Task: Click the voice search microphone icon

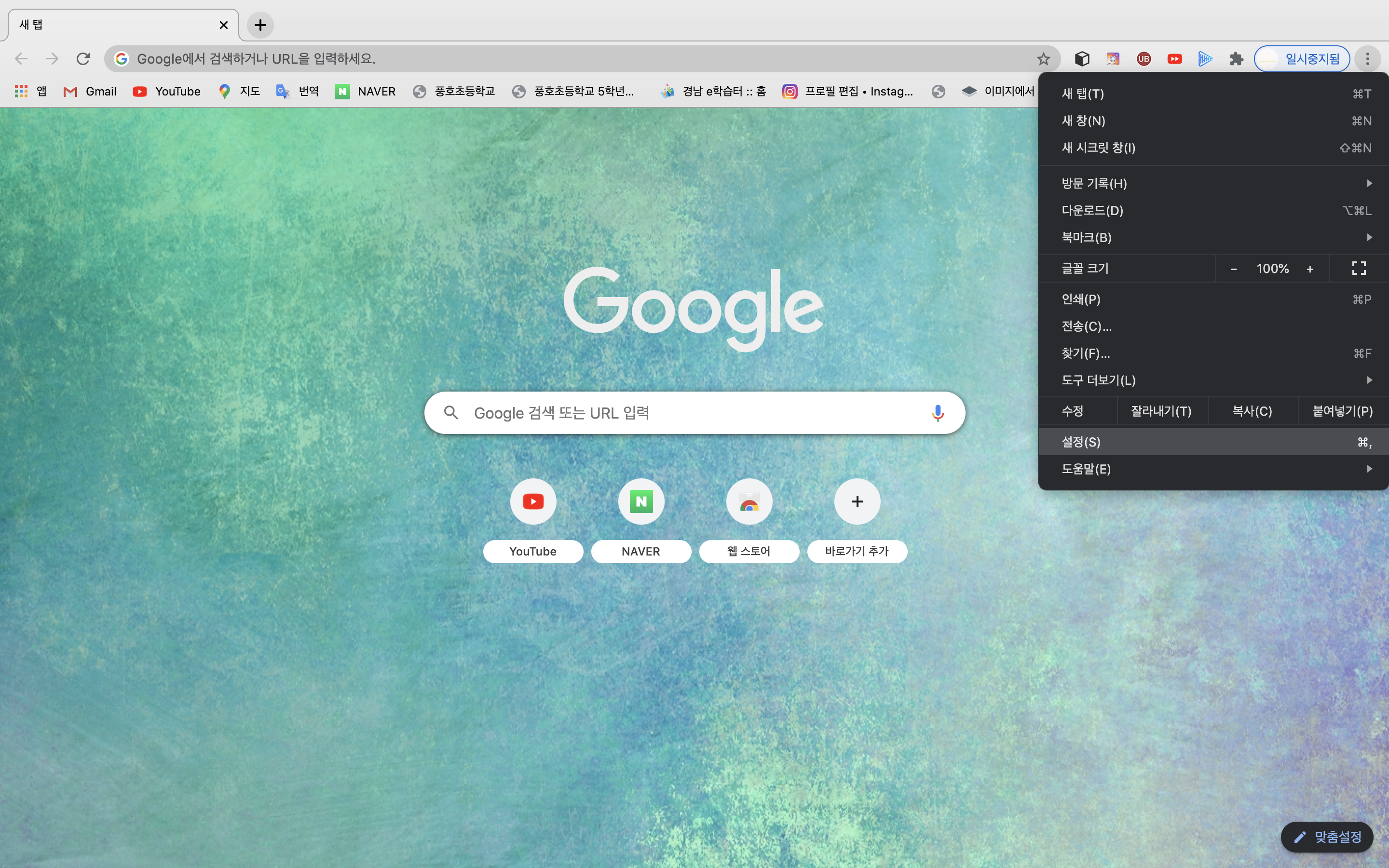Action: pyautogui.click(x=937, y=413)
